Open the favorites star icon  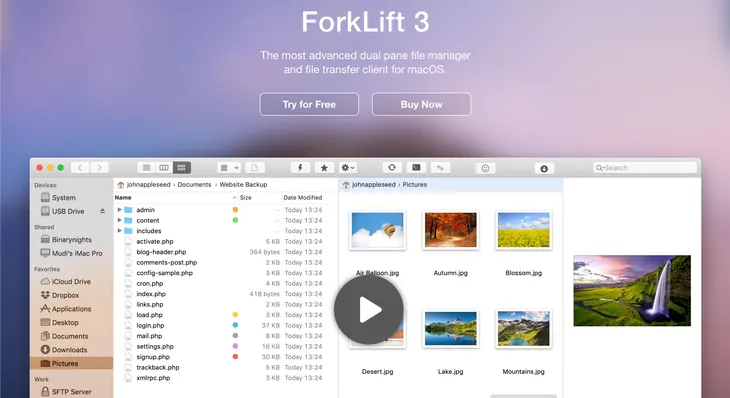(x=324, y=168)
